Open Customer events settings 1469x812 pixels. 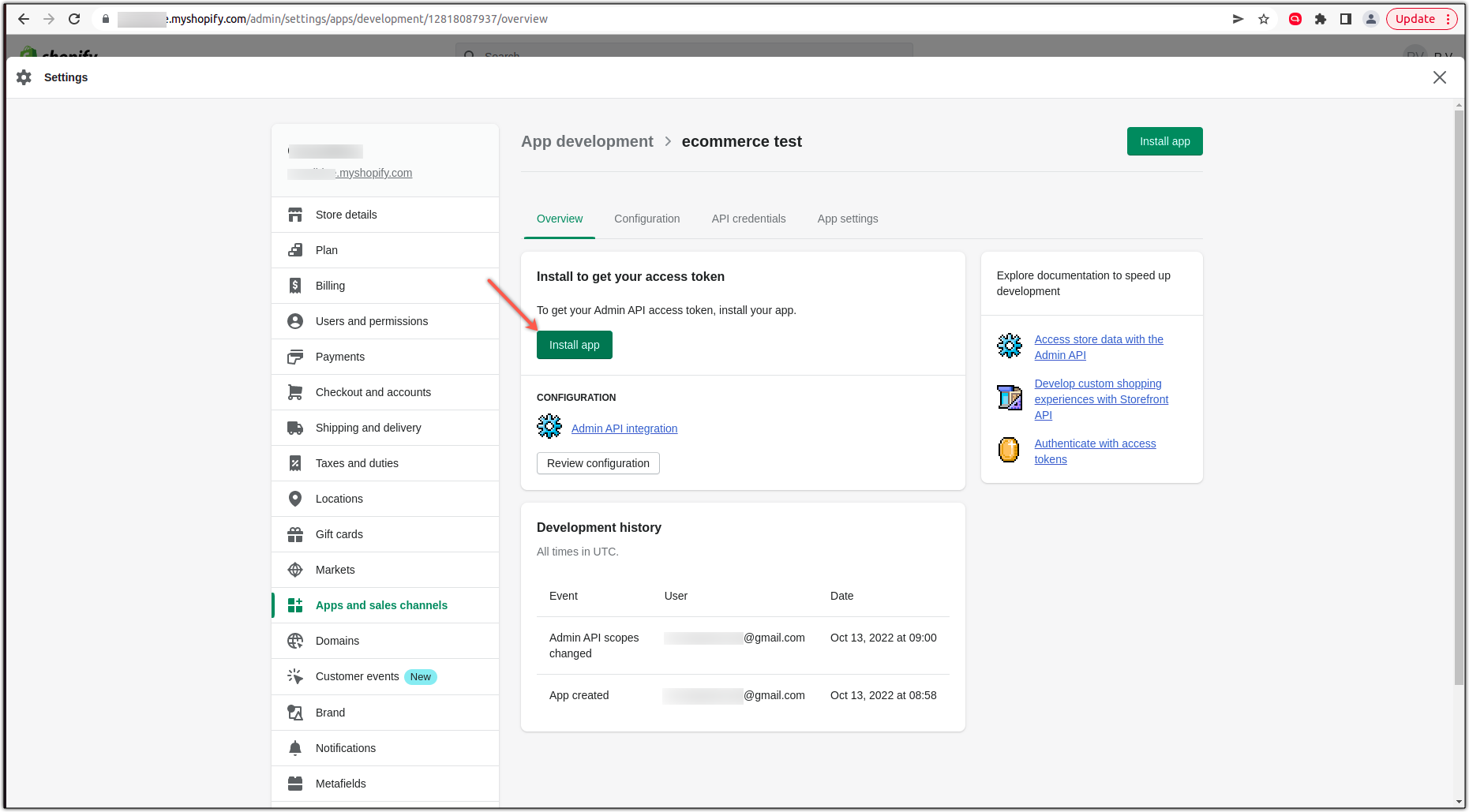[x=385, y=676]
